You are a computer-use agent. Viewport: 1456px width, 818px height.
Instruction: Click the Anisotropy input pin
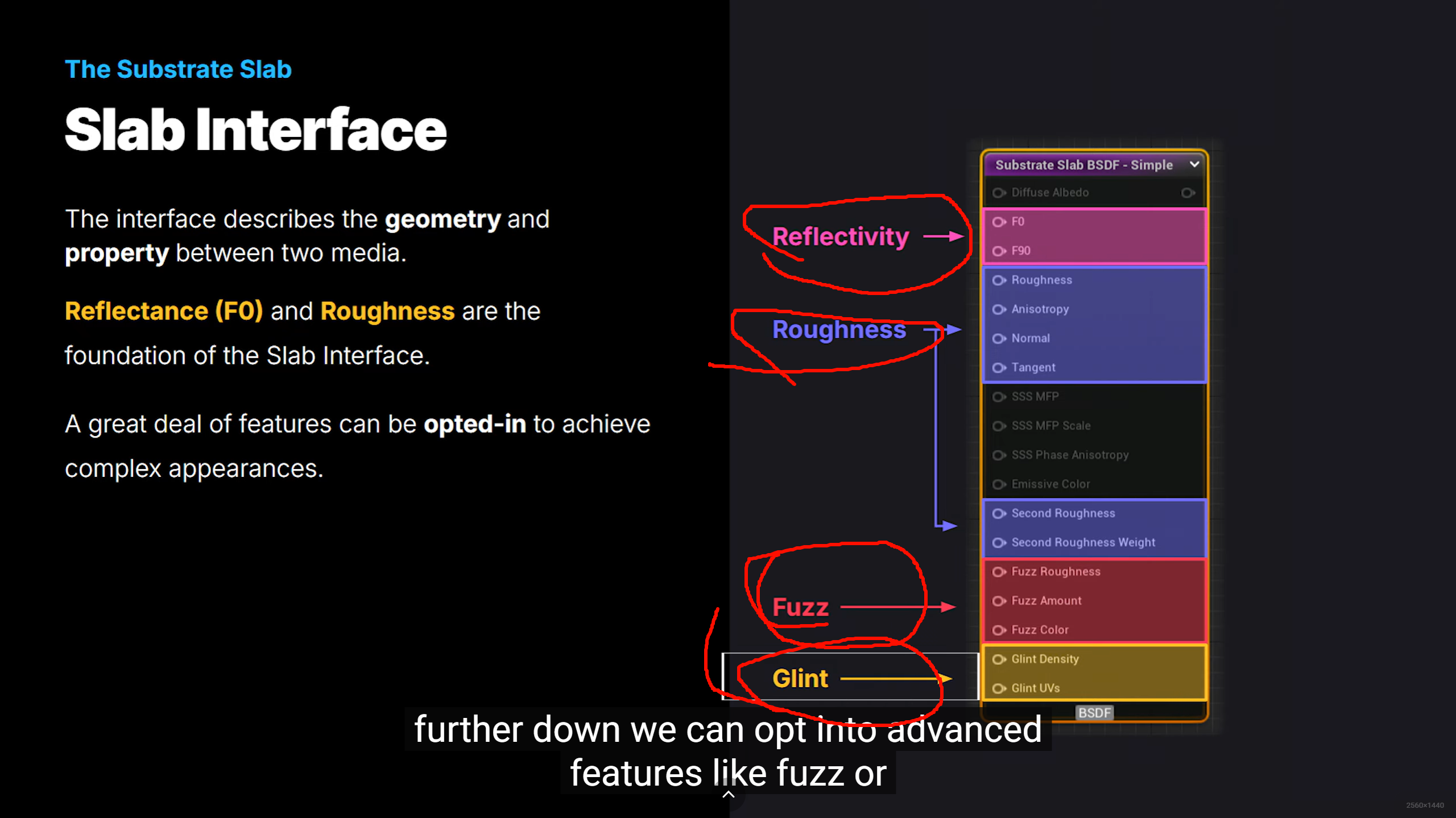[x=999, y=309]
